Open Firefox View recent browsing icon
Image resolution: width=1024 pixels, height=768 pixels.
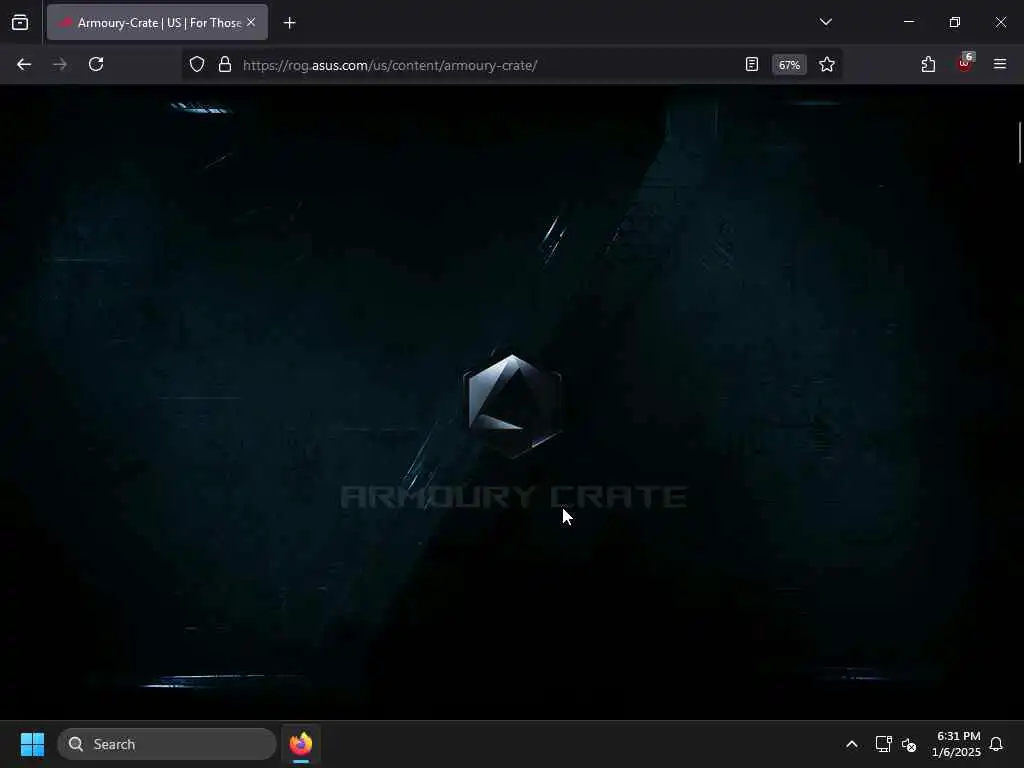pos(20,22)
